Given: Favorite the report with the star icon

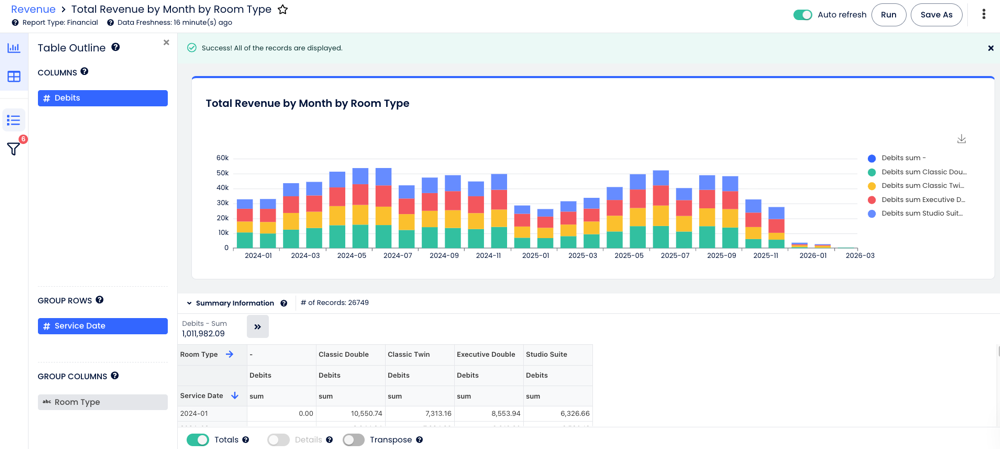Looking at the screenshot, I should 283,10.
